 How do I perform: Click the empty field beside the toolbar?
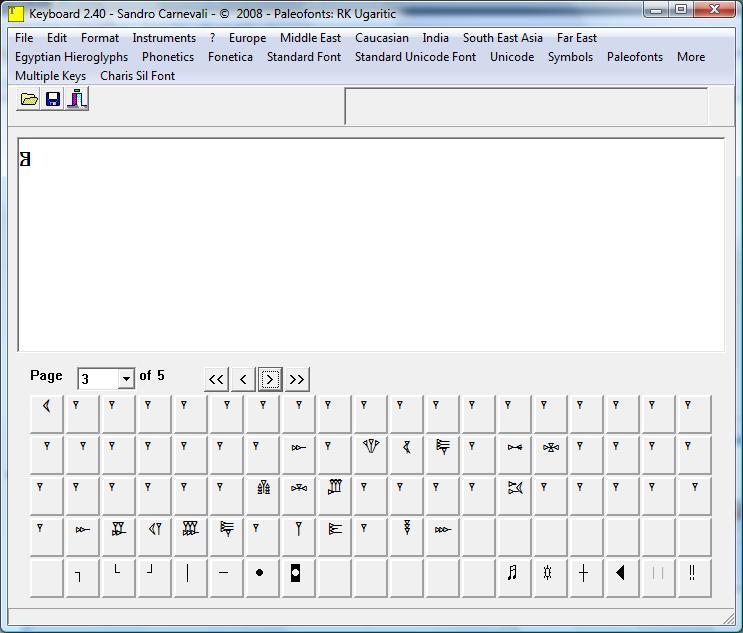(526, 106)
